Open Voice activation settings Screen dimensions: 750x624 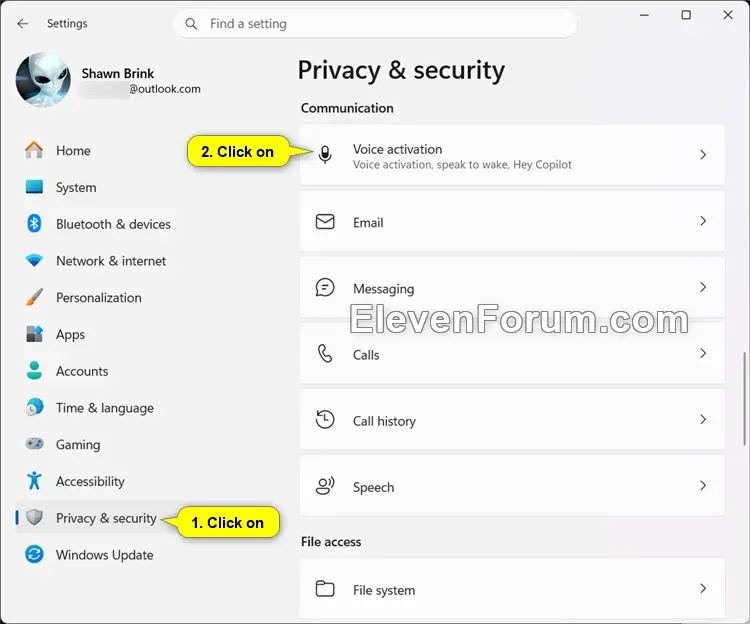(x=512, y=155)
